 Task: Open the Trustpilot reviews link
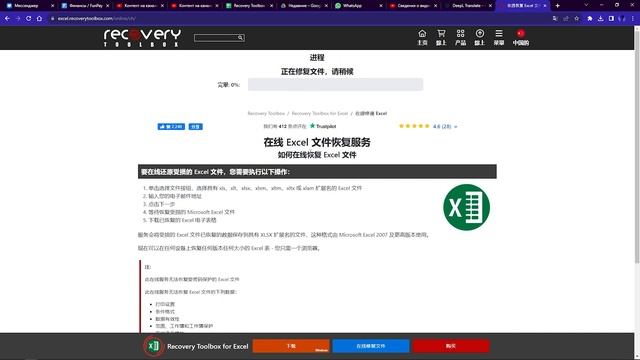coord(323,126)
